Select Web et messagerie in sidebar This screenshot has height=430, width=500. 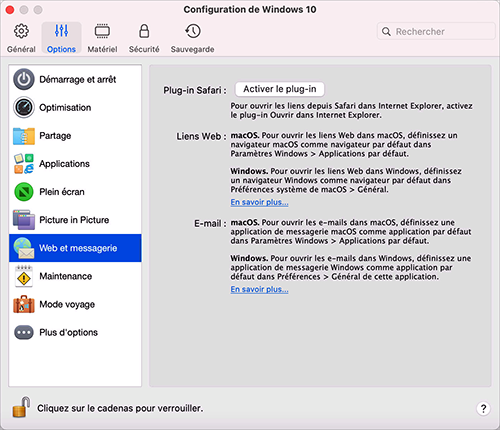(75, 248)
